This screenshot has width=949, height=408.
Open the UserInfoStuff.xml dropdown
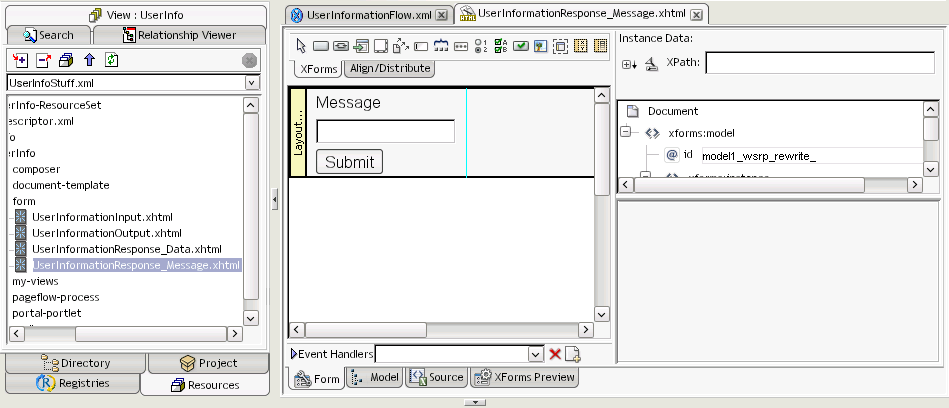tap(252, 83)
